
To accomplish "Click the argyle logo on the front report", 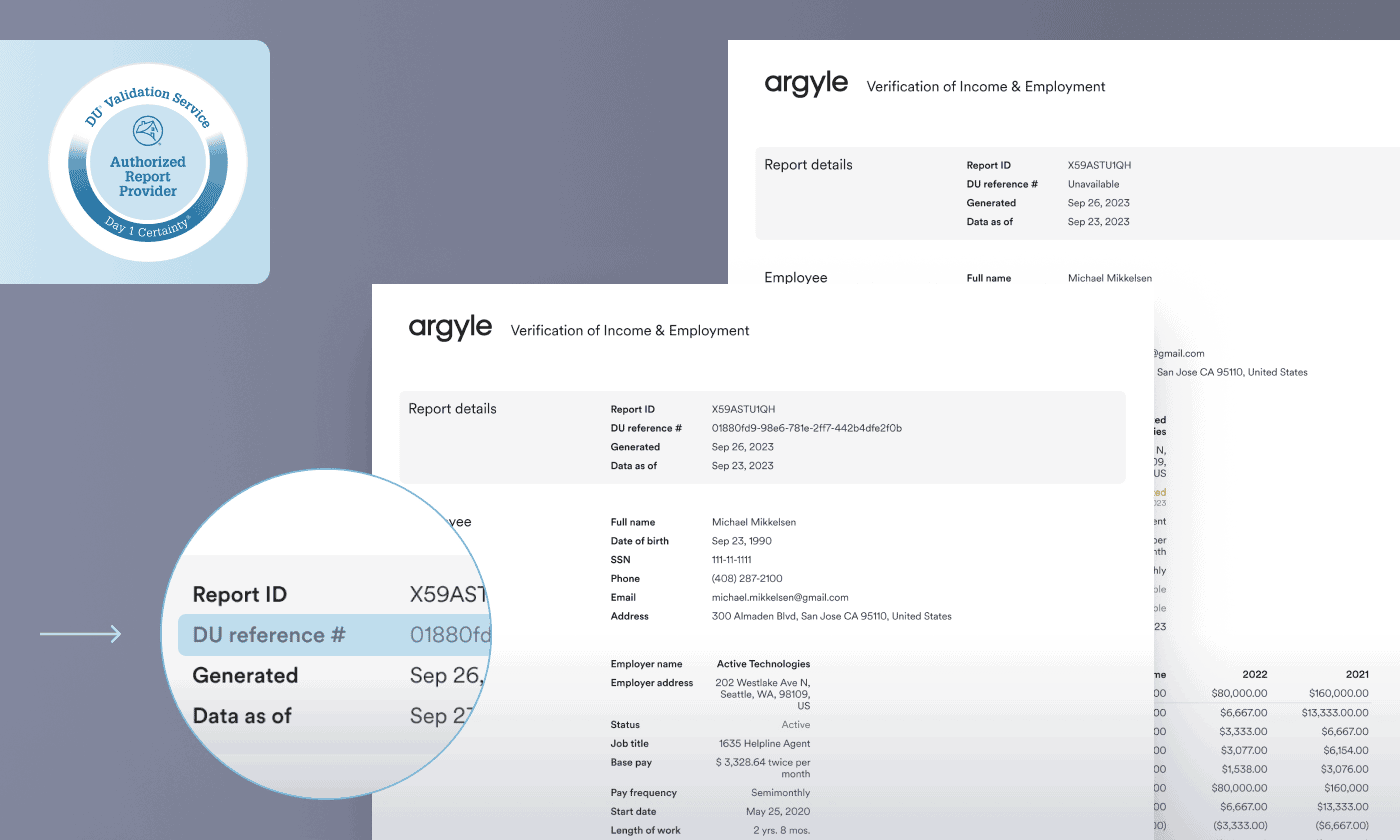I will tap(450, 328).
